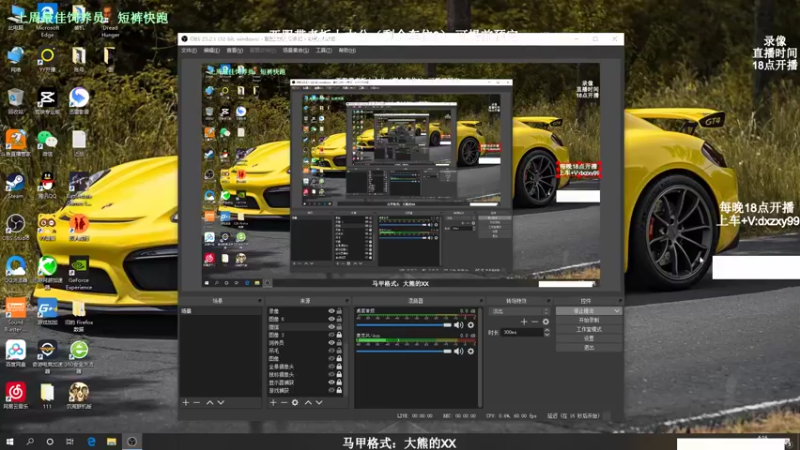This screenshot has height=450, width=800.
Task: Open 回收站 recycle bin icon
Action: (15, 102)
